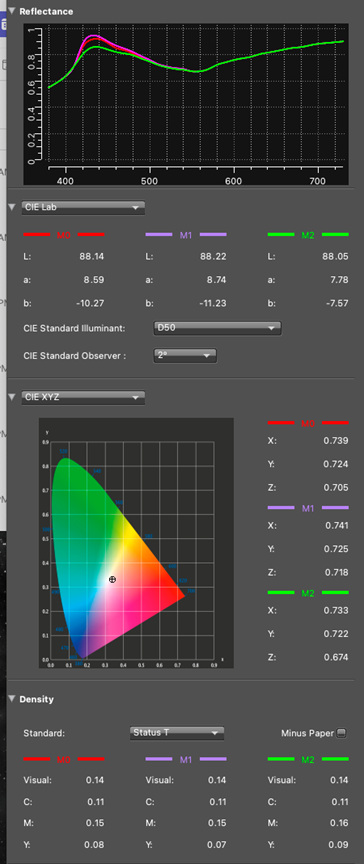
Task: Click the Density section title
Action: pos(36,699)
